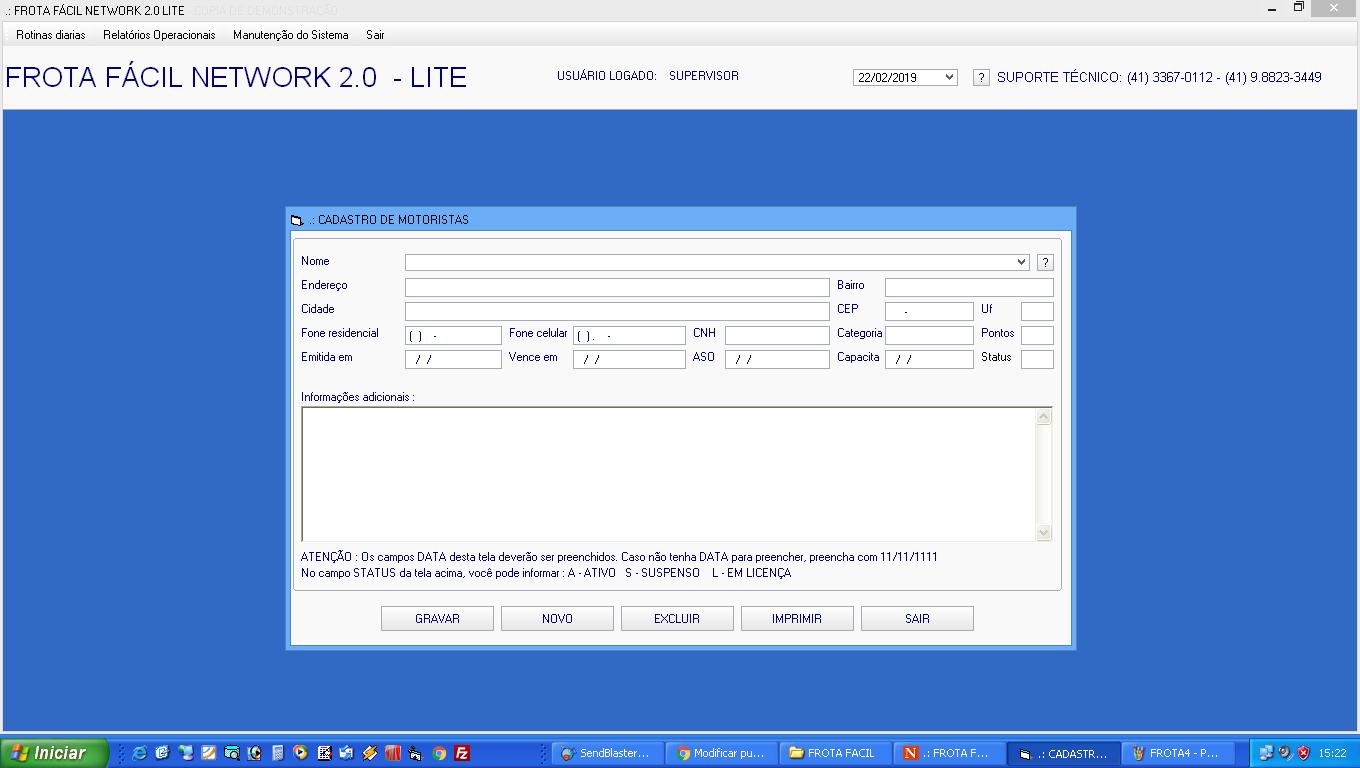Launch Google Chrome from the quick launch bar
This screenshot has height=768, width=1360.
(x=437, y=753)
